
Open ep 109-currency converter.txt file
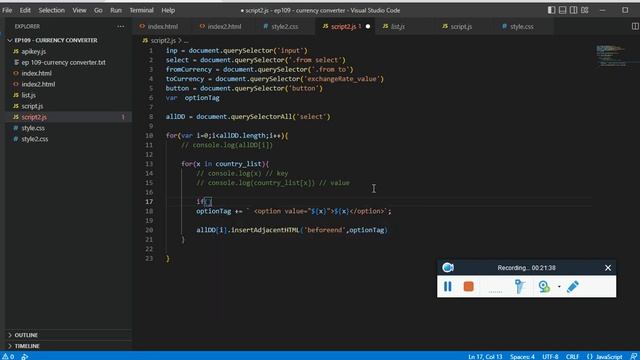pyautogui.click(x=63, y=62)
